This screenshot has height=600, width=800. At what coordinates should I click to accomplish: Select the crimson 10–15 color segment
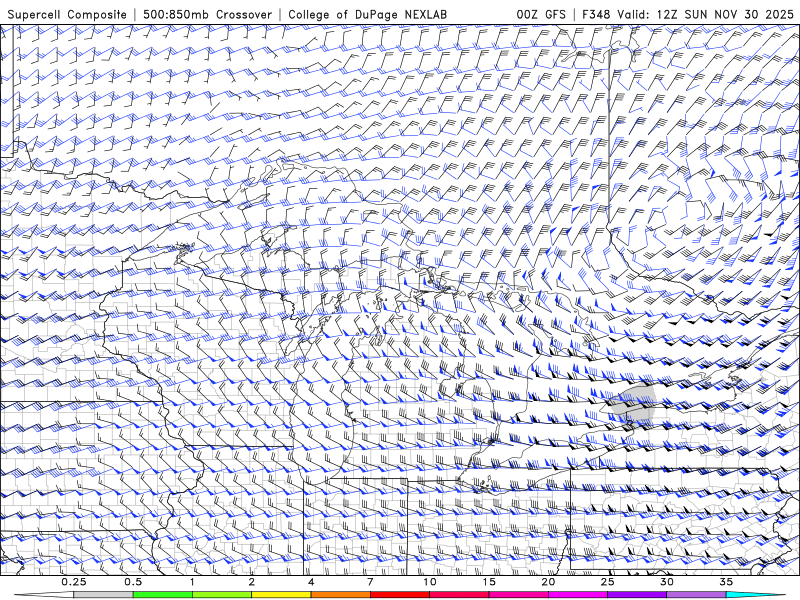coord(459,595)
